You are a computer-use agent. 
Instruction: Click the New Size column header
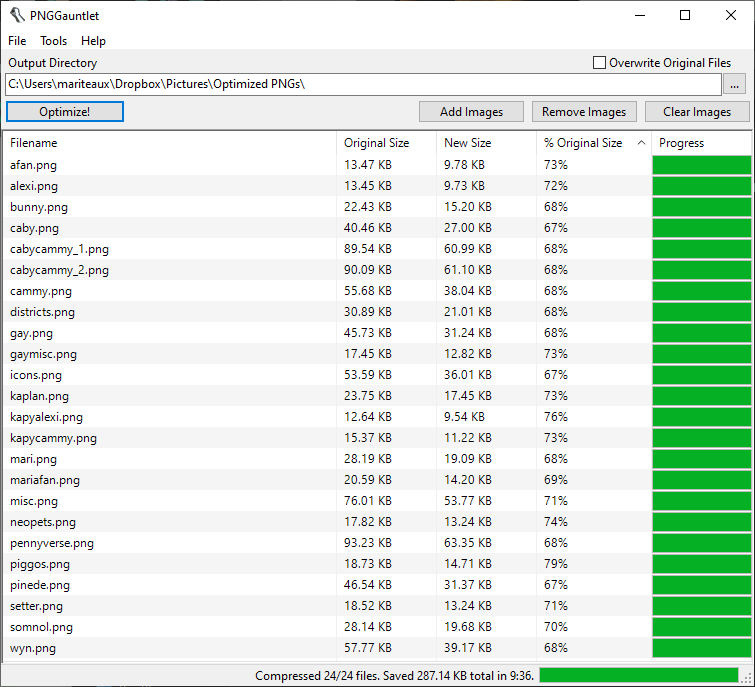468,143
